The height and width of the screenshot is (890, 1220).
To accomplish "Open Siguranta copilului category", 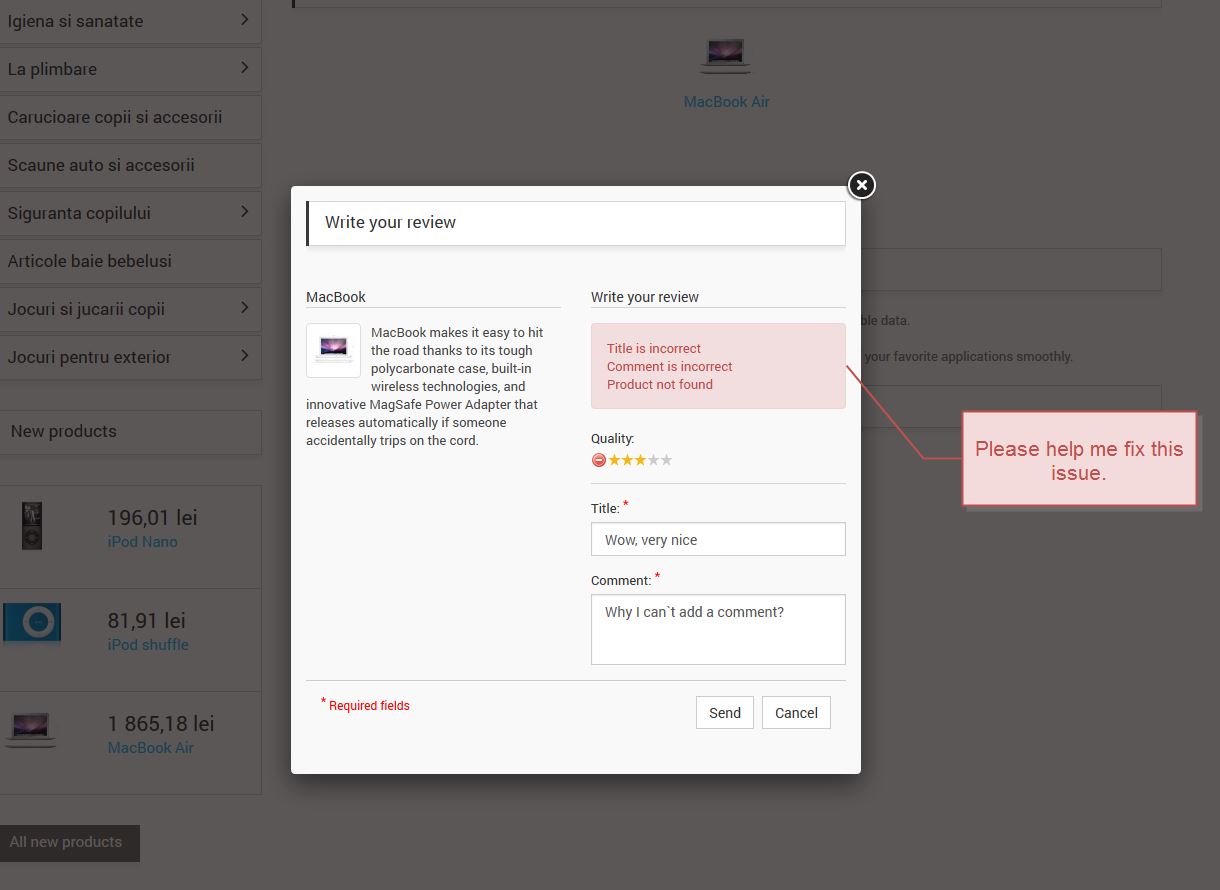I will click(79, 213).
